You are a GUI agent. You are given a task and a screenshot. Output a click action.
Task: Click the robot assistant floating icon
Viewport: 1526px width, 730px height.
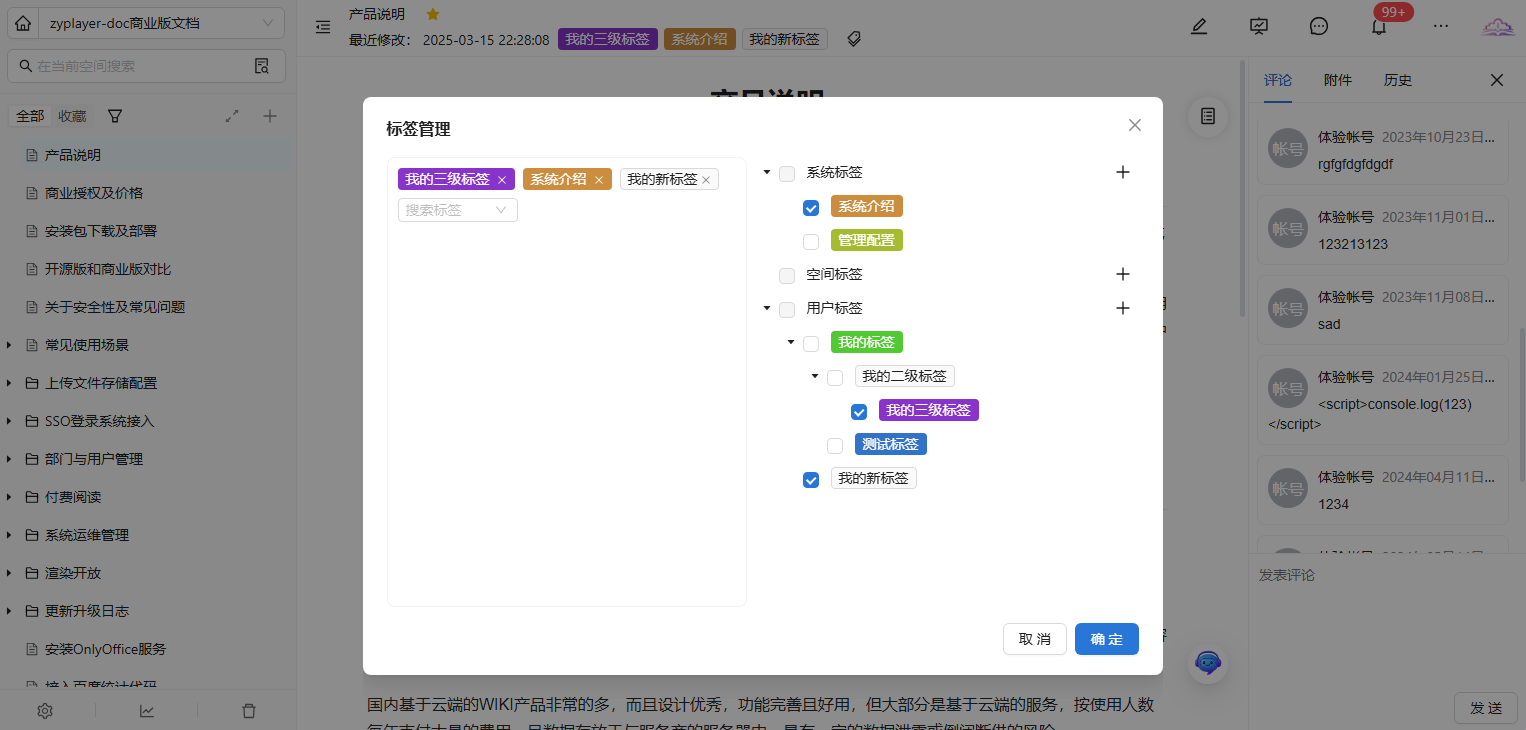click(1208, 663)
